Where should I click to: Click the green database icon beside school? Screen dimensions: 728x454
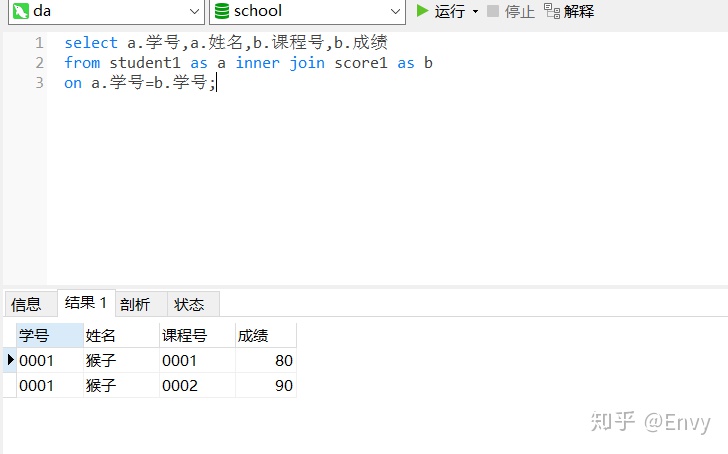(222, 11)
